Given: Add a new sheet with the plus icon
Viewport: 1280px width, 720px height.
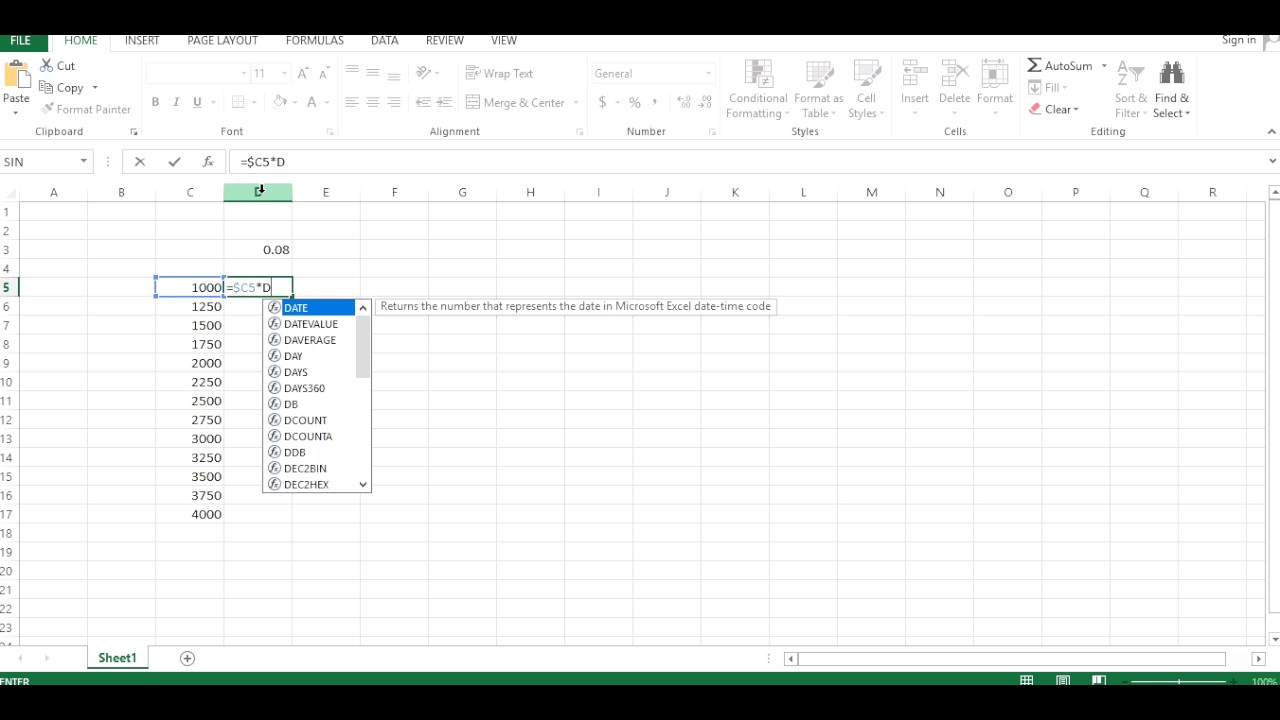Looking at the screenshot, I should [187, 658].
